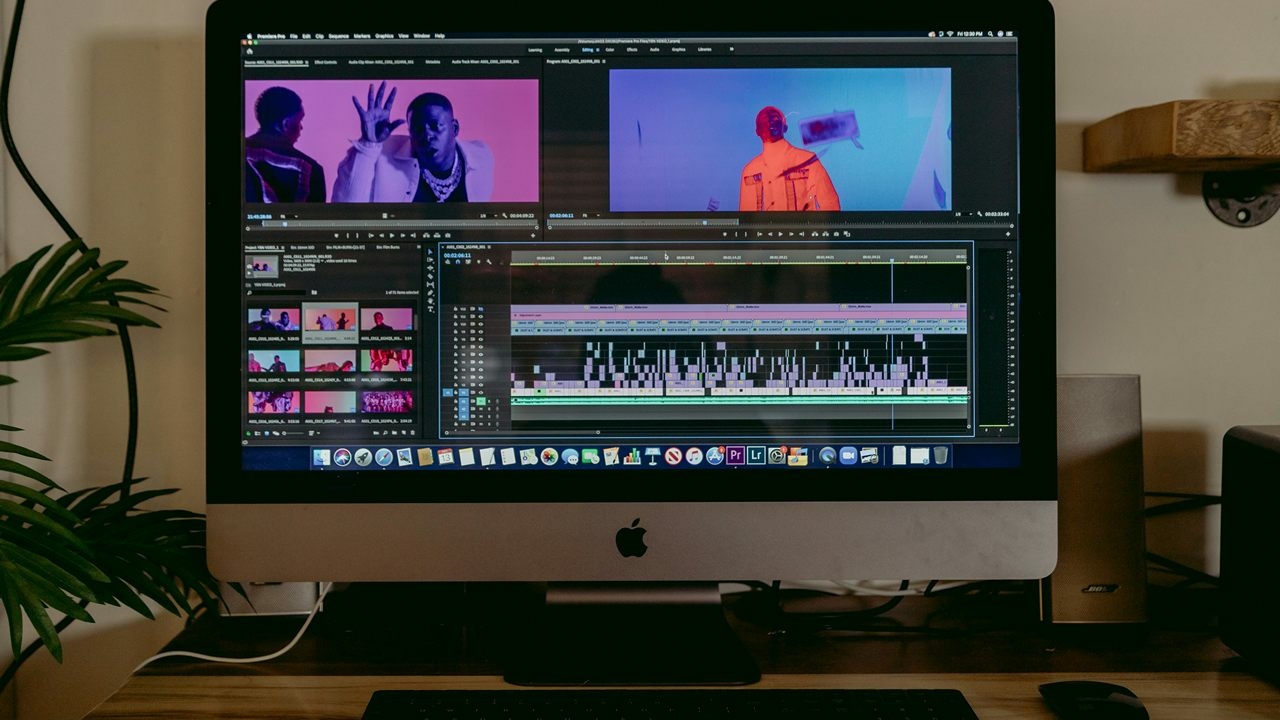Toggle lock on the top video track

point(455,310)
